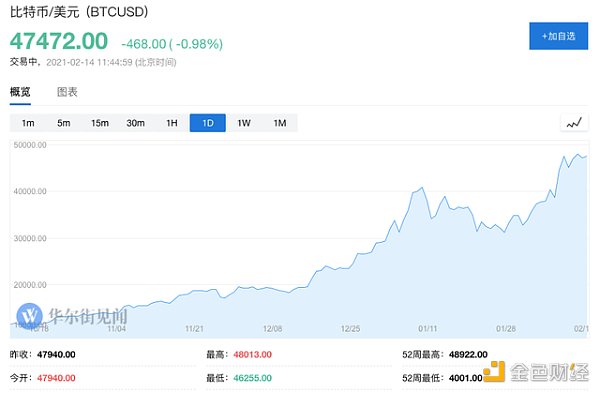This screenshot has width=600, height=393.
Task: Click the price change -468.00 (-0.98%)
Action: 172,44
